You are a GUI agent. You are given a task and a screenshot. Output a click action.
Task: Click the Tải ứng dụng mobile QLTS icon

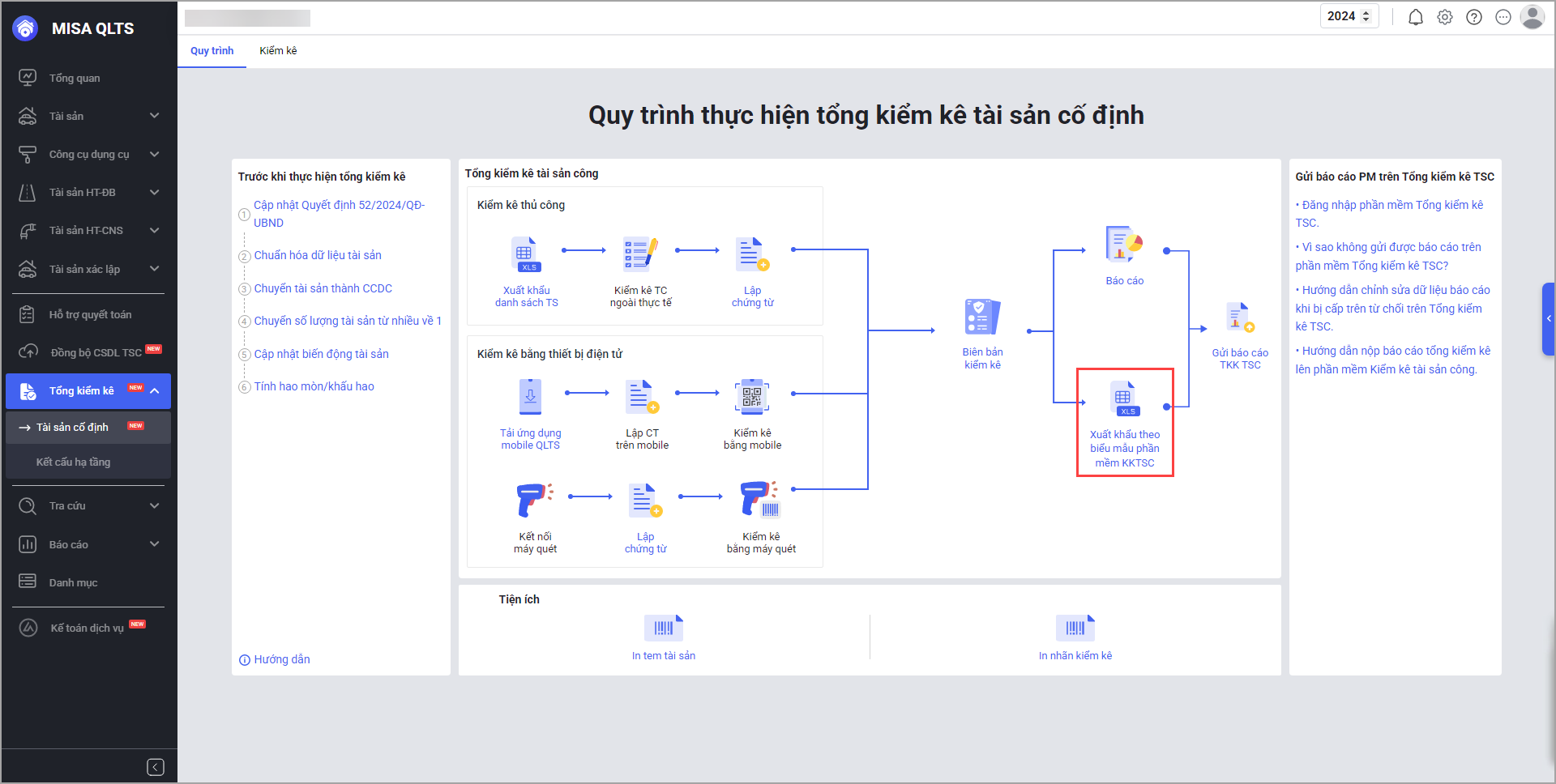click(530, 397)
